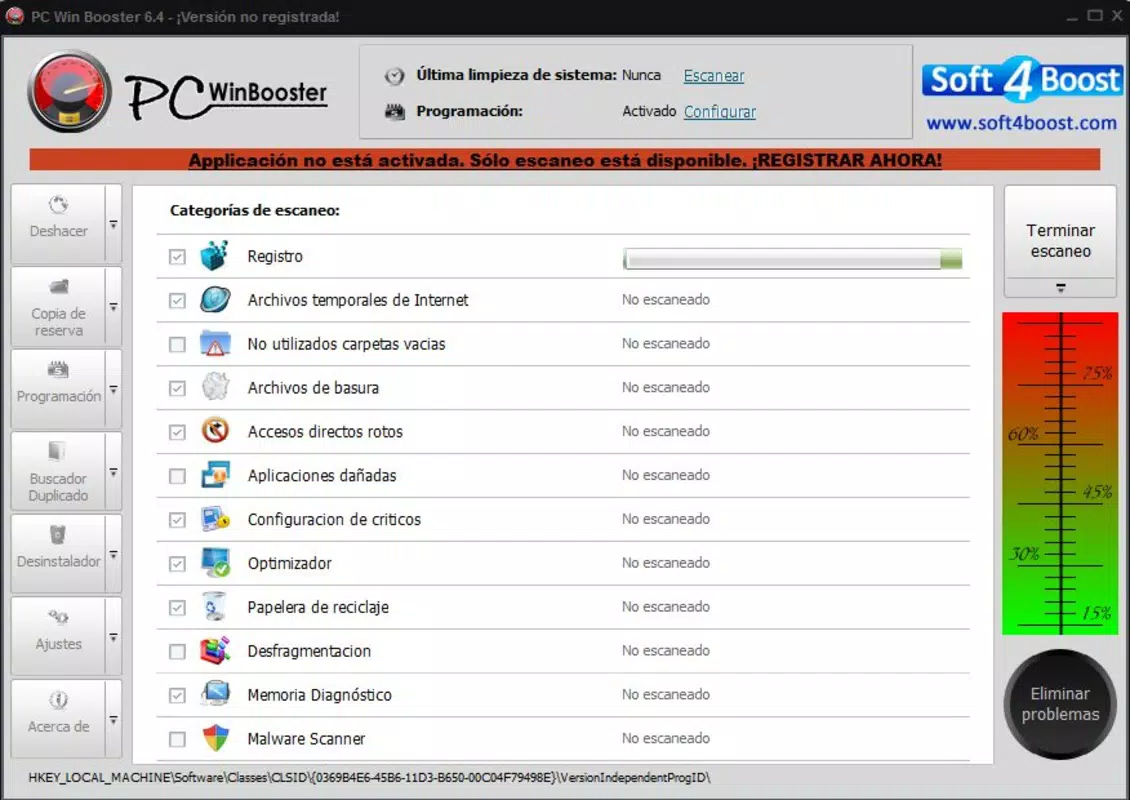
Task: Click the Eliminar problemas round button
Action: [x=1060, y=704]
